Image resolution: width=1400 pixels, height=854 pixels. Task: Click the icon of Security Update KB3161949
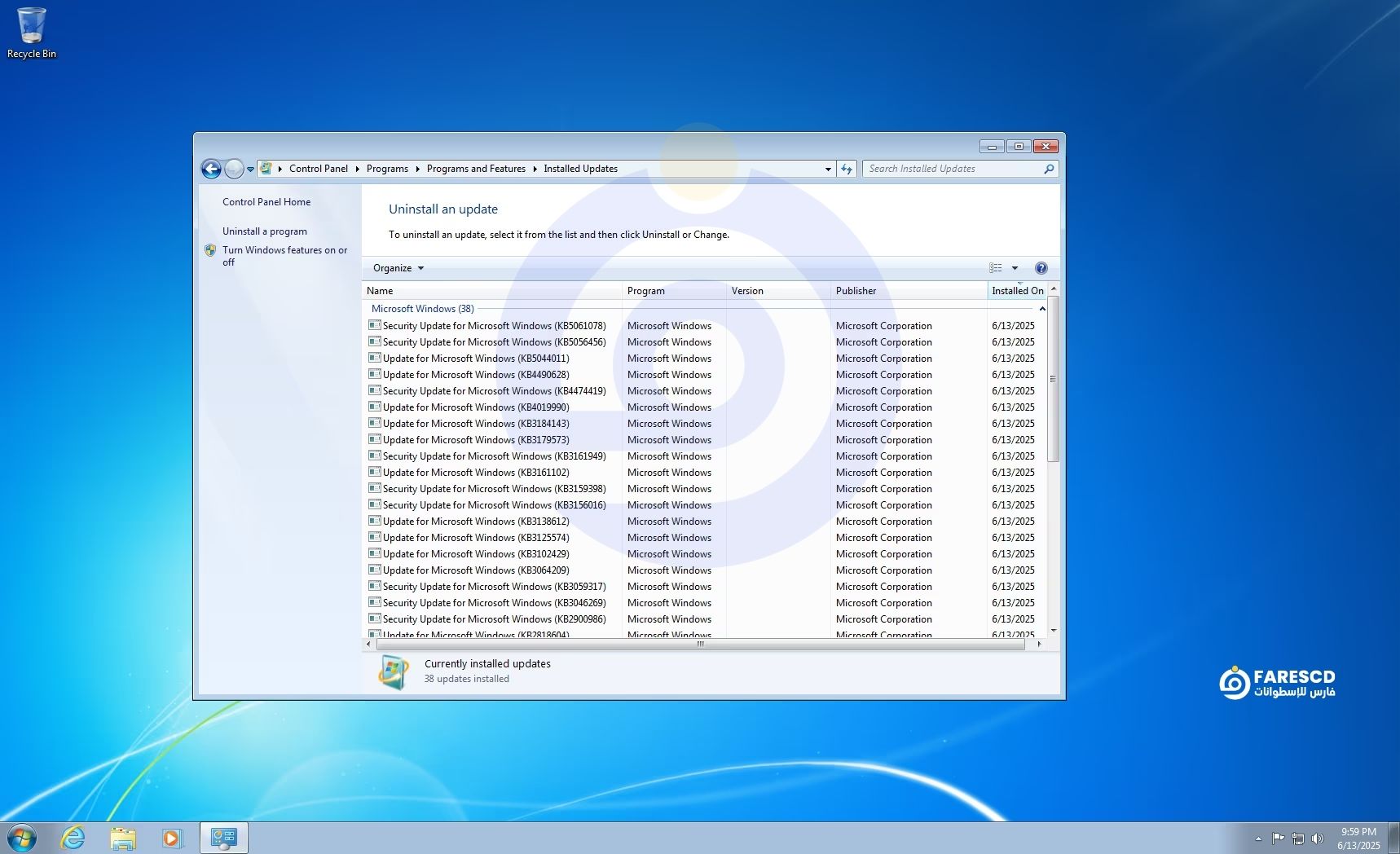click(375, 456)
